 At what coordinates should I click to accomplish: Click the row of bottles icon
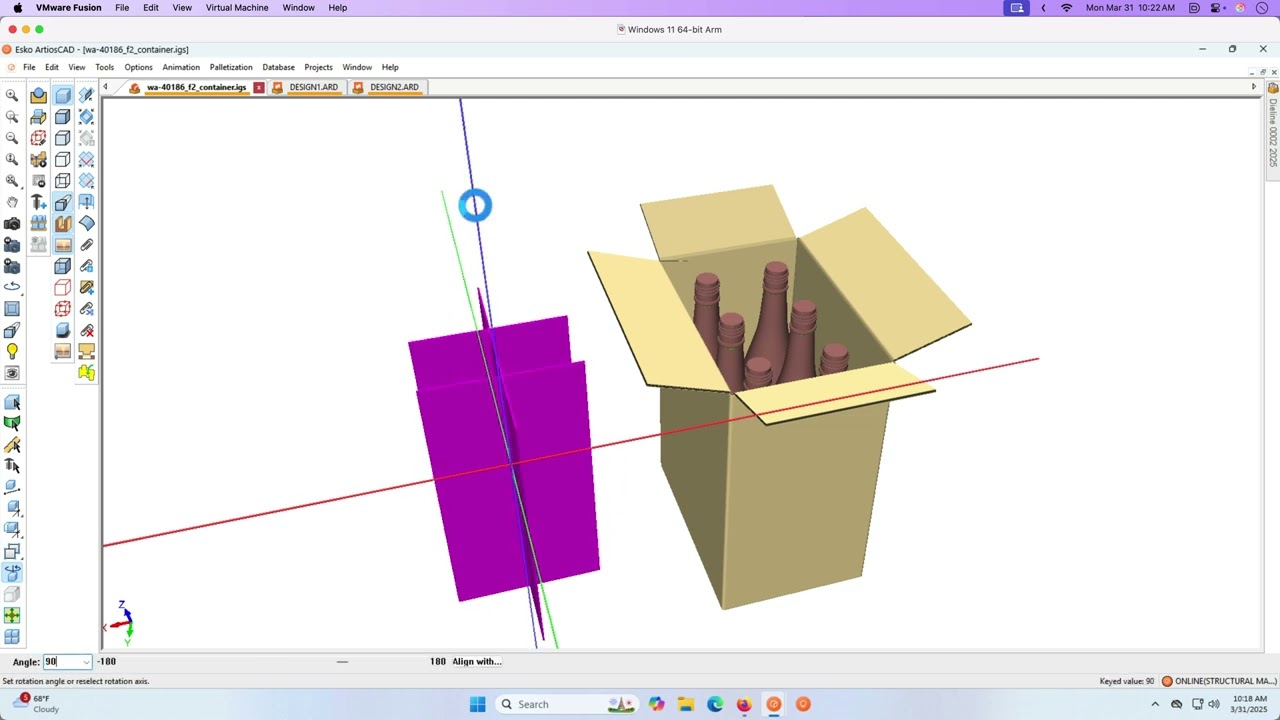(38, 223)
